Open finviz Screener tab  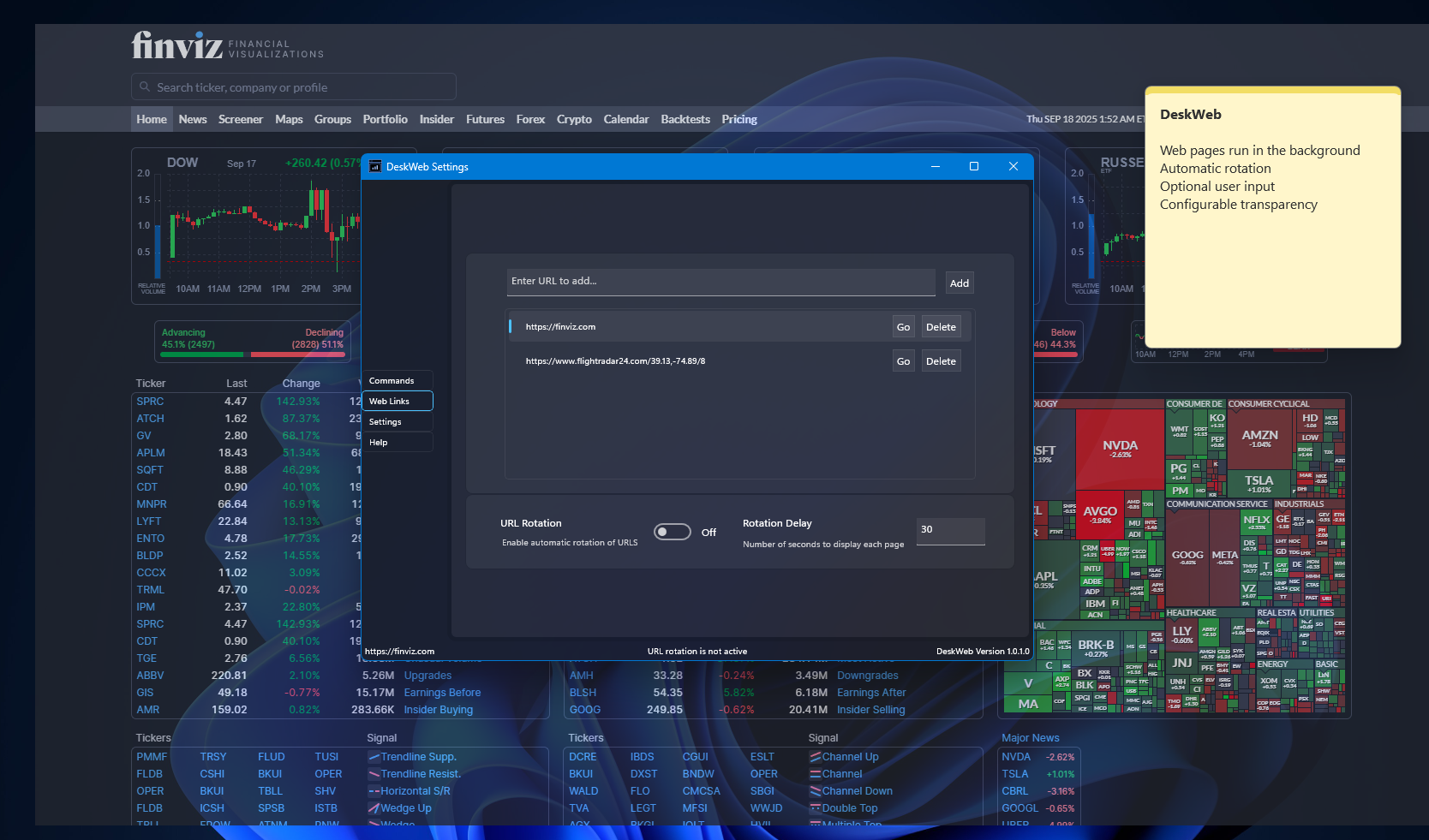(x=241, y=120)
